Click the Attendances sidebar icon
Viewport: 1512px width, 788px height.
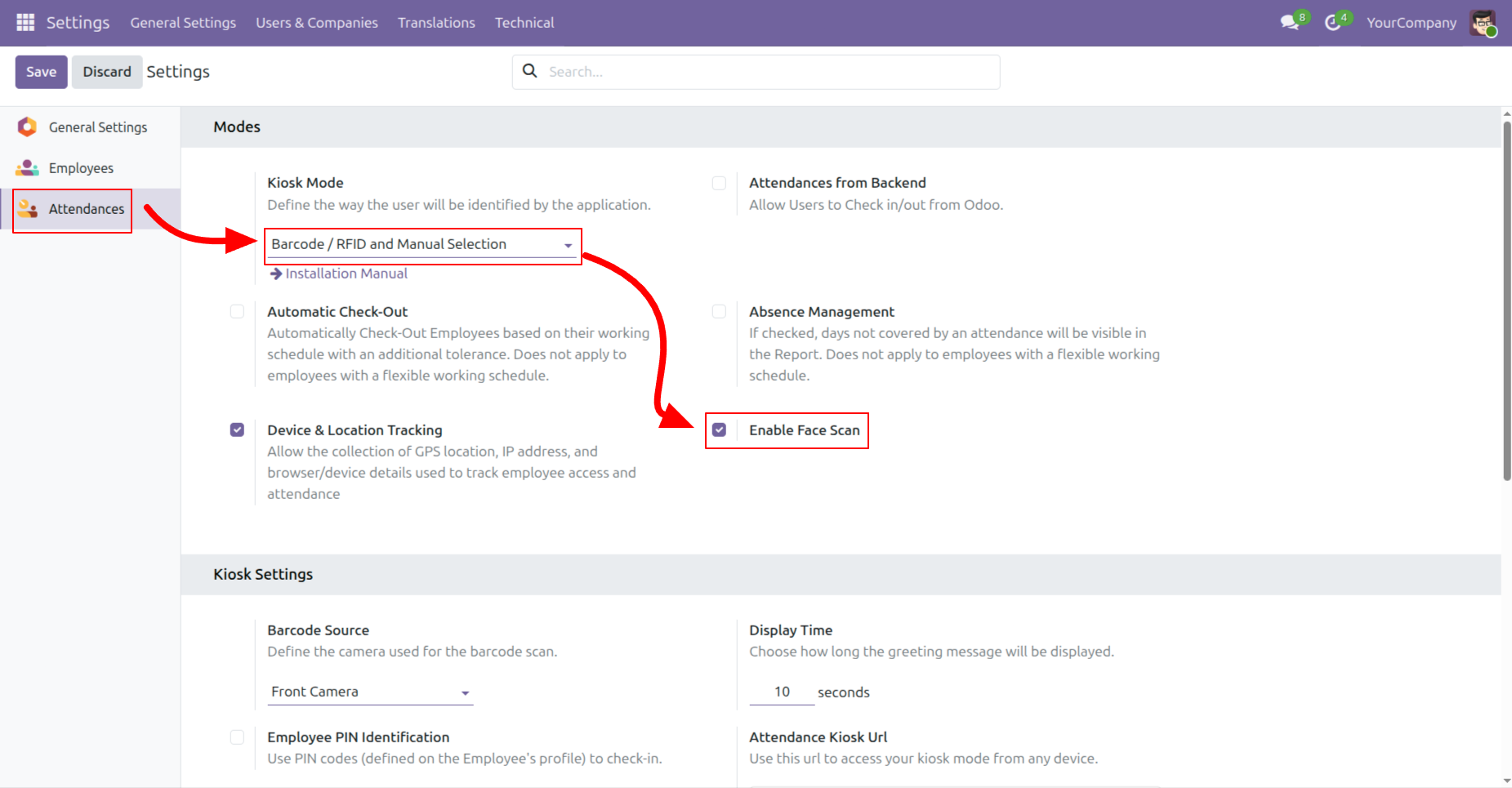click(x=27, y=209)
